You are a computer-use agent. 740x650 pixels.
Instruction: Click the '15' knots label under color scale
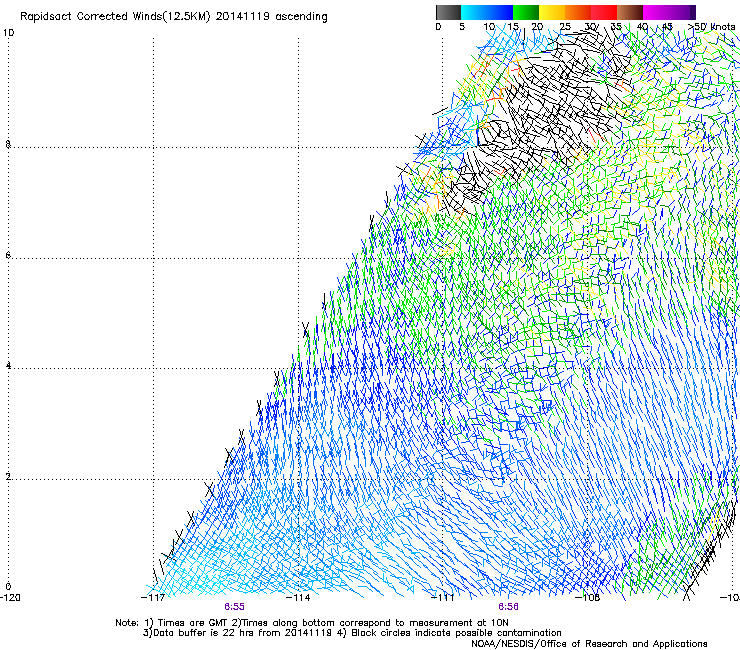point(513,27)
